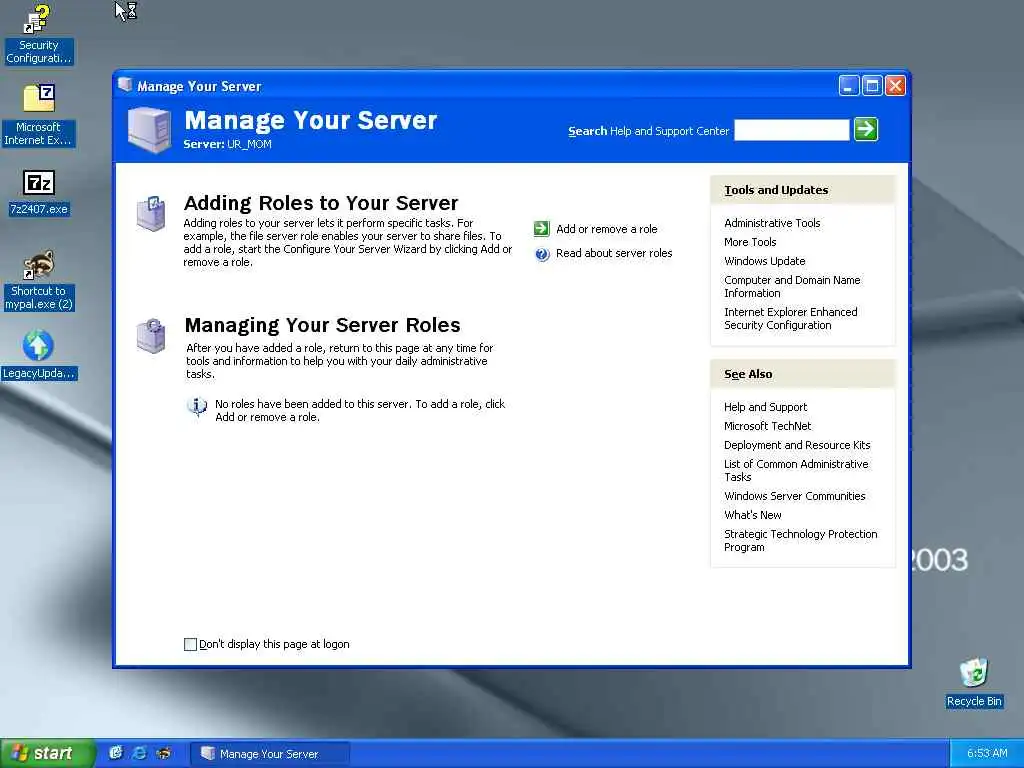Open Deployment and Resource Kits link
Image resolution: width=1024 pixels, height=768 pixels.
tap(797, 445)
